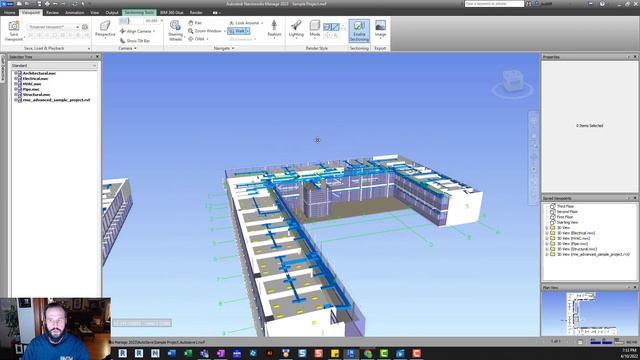This screenshot has height=360, width=640.
Task: Switch to the Sectioning Tools tab
Action: [x=139, y=13]
